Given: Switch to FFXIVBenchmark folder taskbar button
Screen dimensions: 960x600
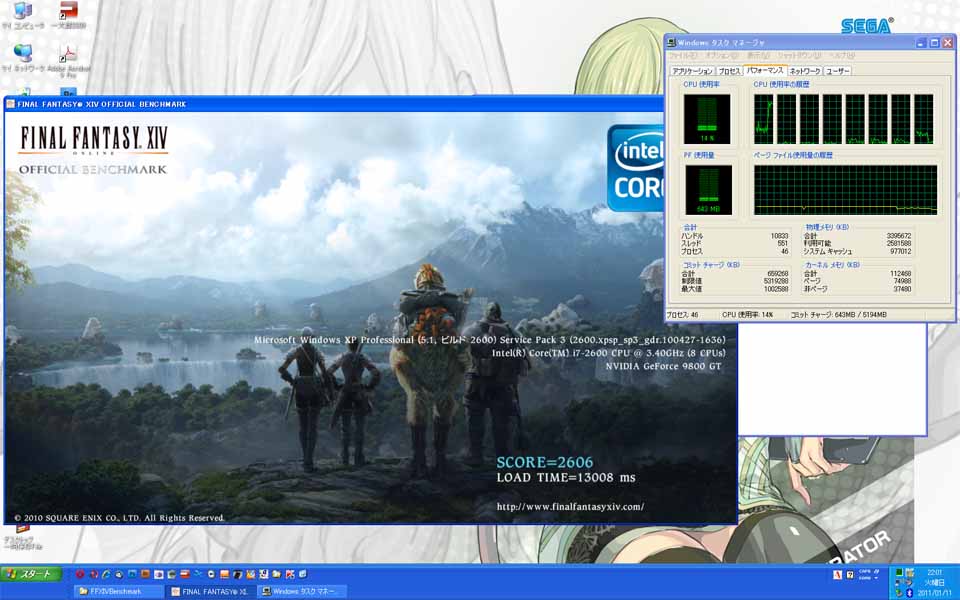Looking at the screenshot, I should (x=118, y=591).
